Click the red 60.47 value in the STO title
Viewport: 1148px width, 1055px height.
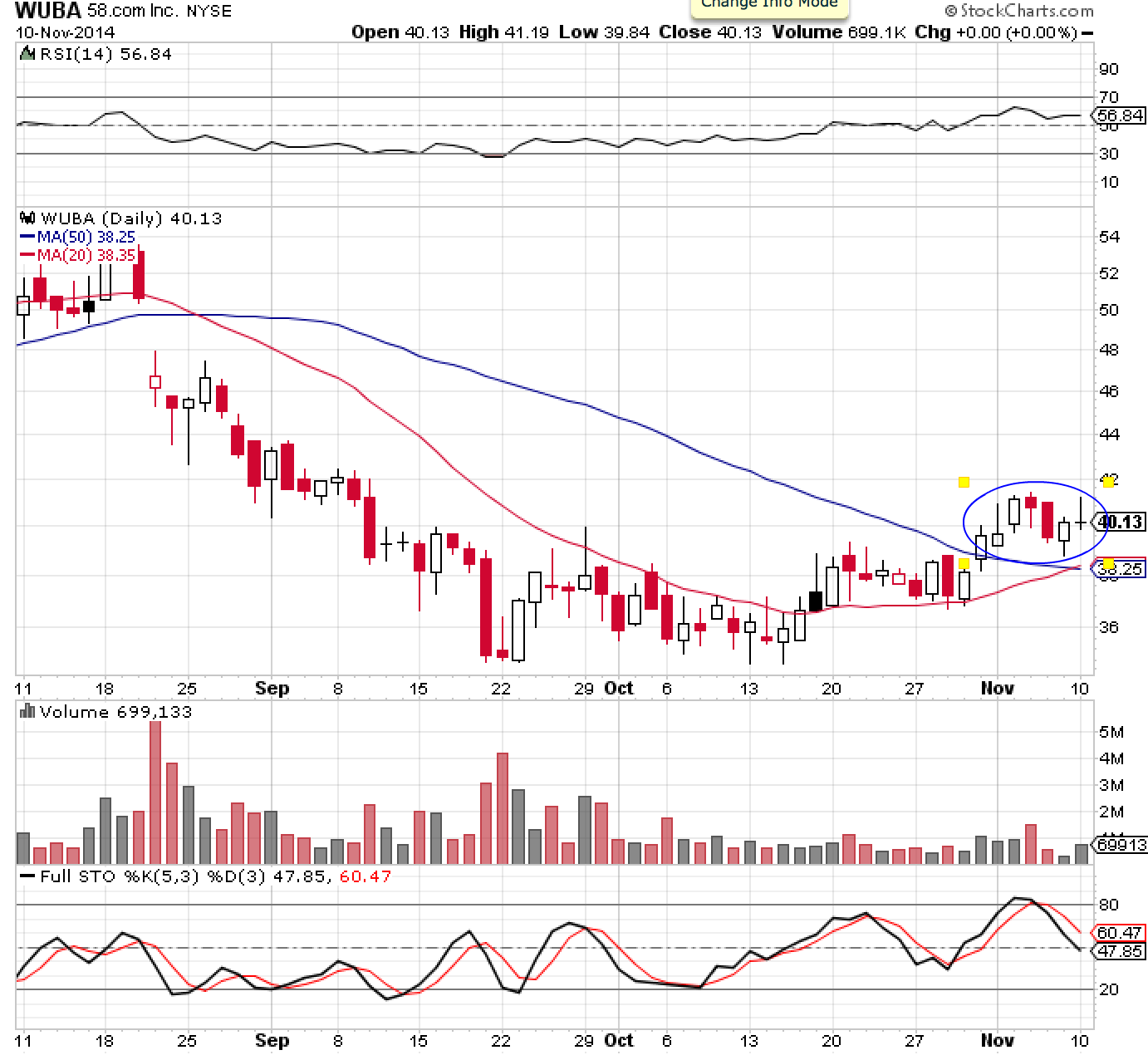click(x=365, y=876)
